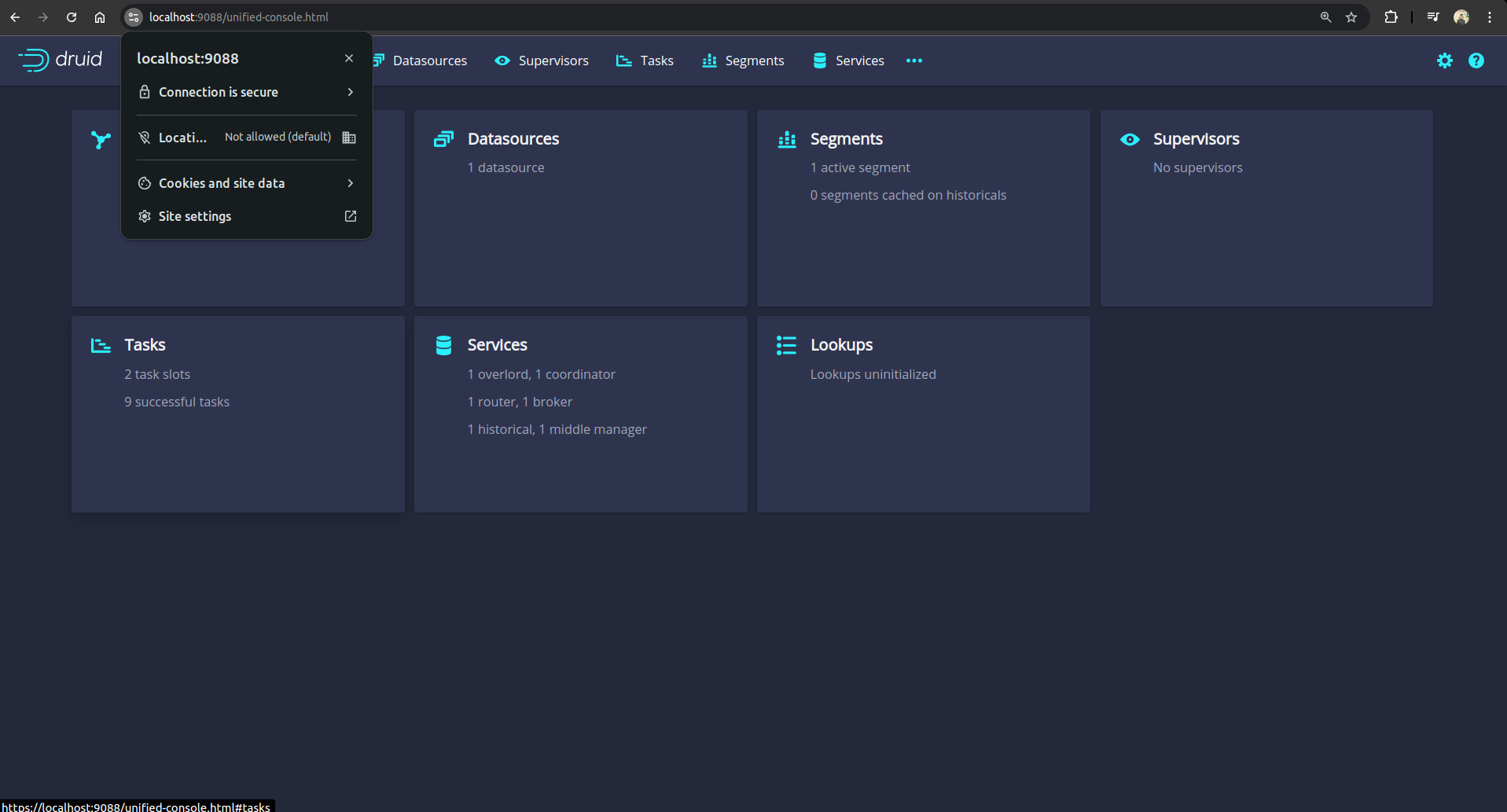Reload the page
The image size is (1507, 812).
pos(72,17)
